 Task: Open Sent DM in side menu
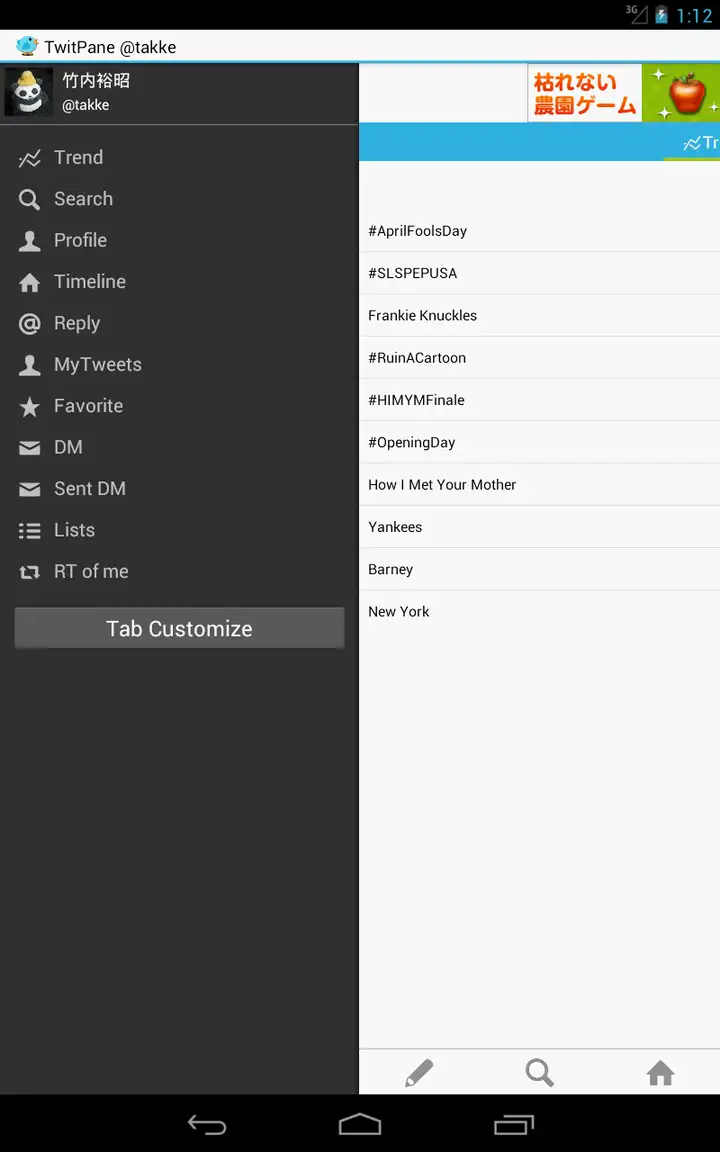(x=179, y=489)
